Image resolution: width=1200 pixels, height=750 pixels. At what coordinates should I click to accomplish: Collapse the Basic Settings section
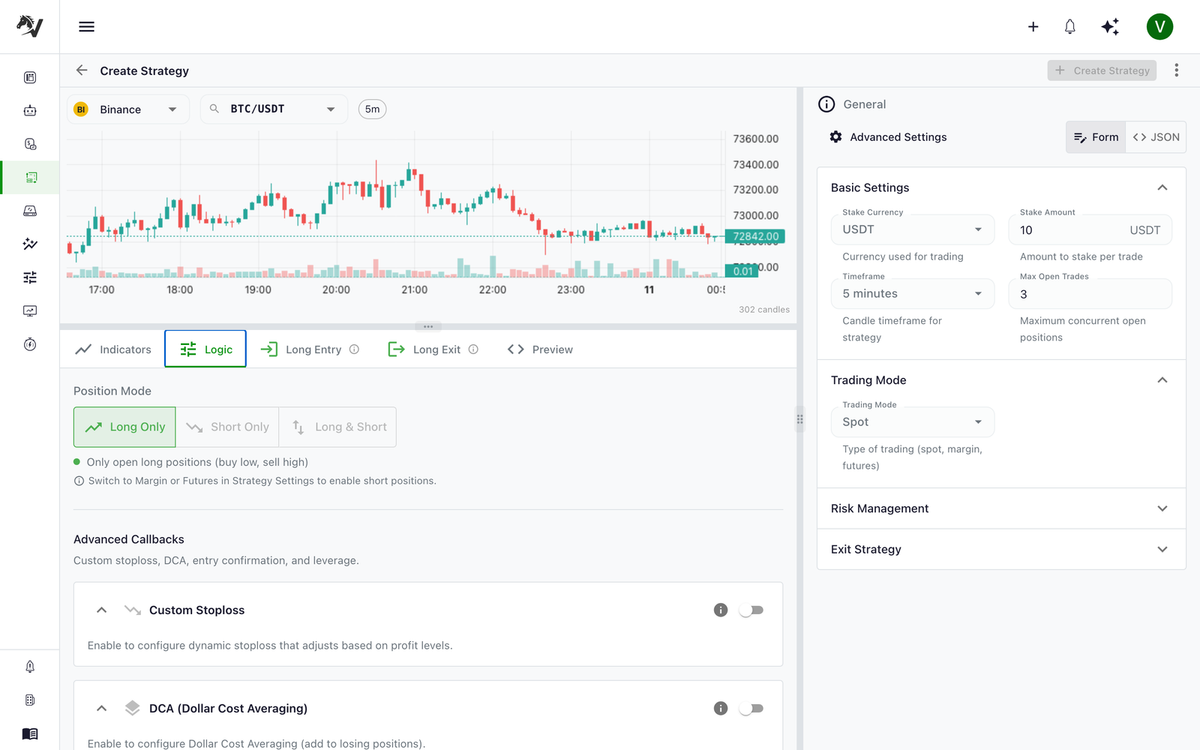coord(1162,187)
